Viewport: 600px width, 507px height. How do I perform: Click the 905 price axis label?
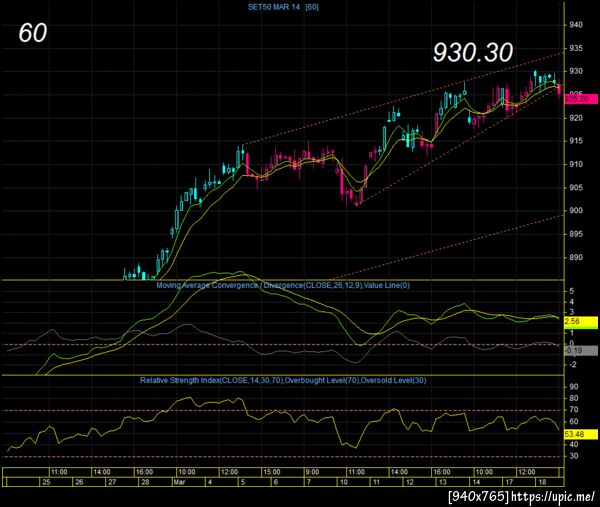[576, 187]
